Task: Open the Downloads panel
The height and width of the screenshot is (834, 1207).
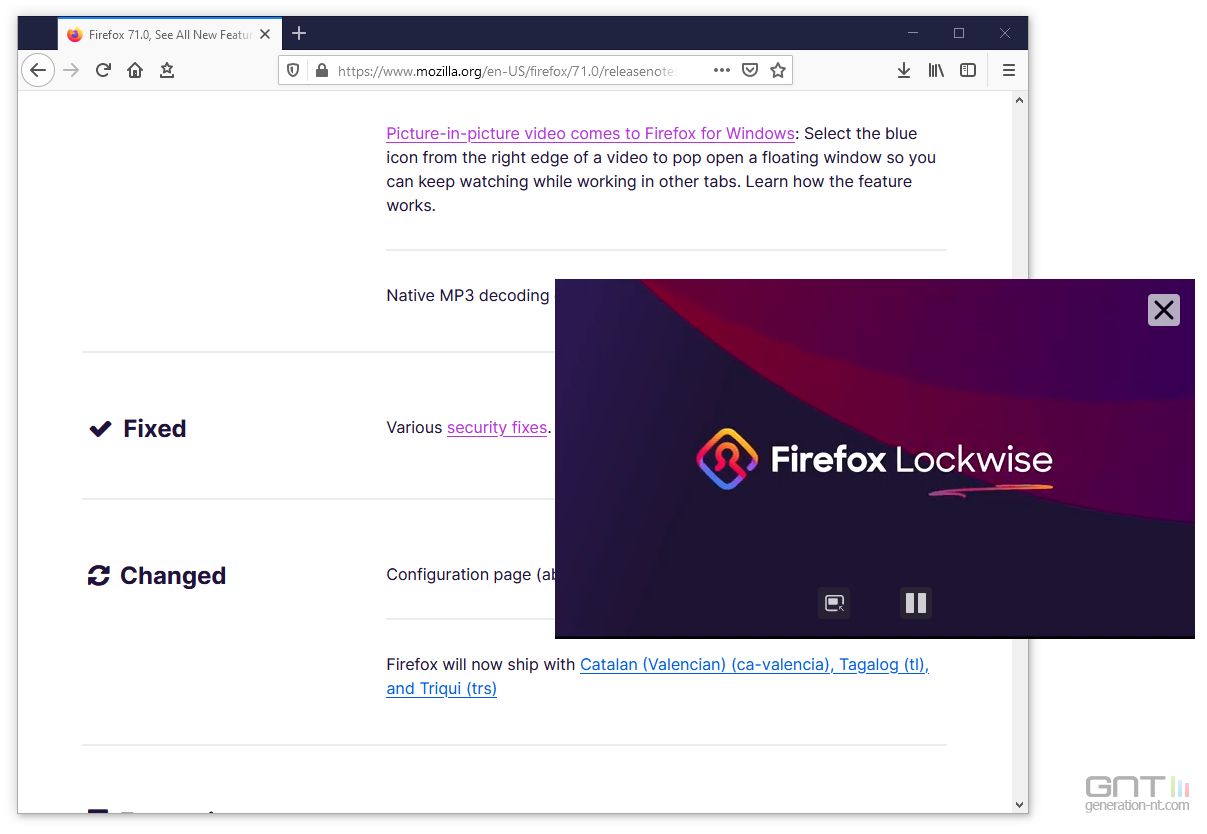Action: pos(904,70)
